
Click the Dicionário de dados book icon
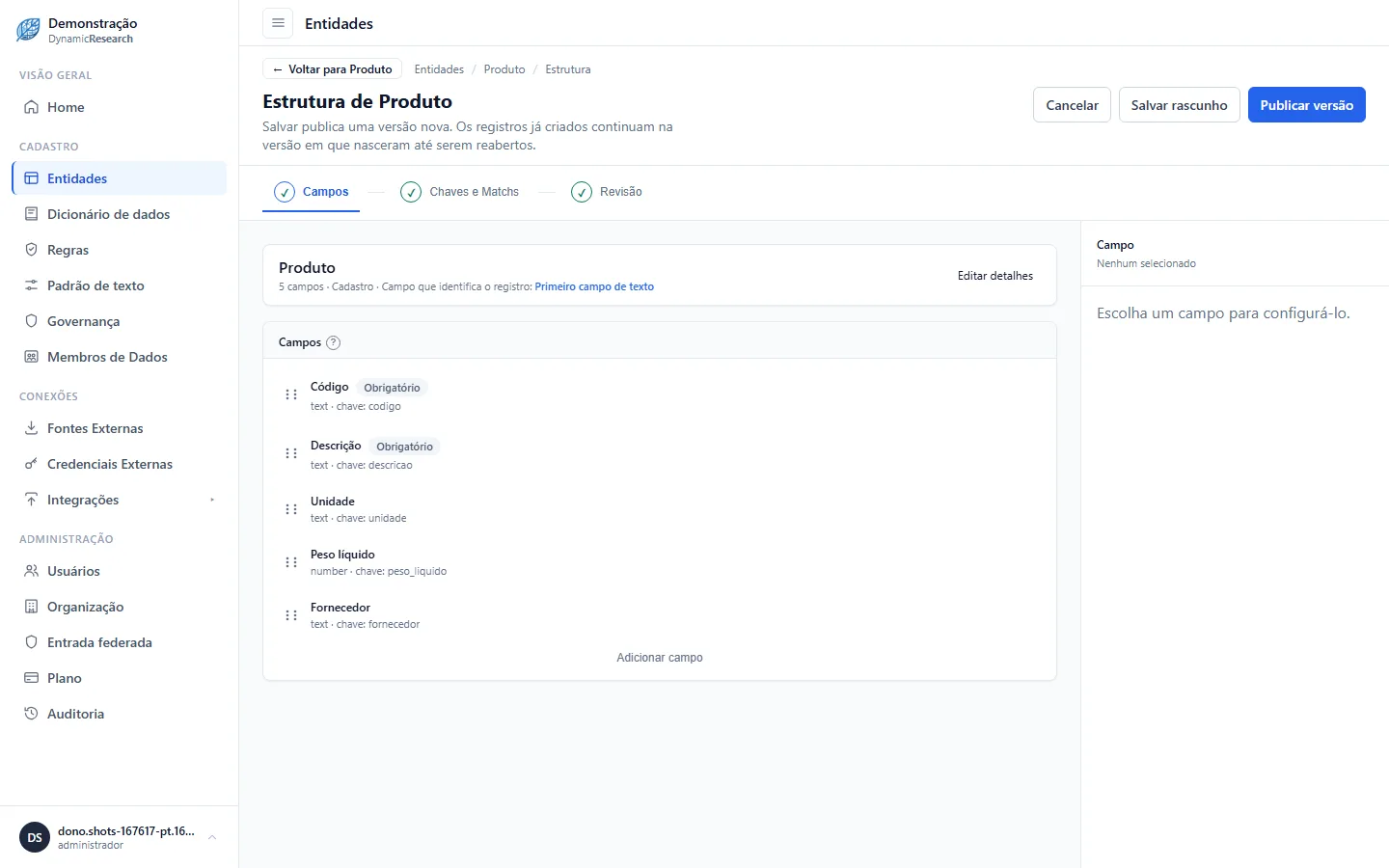[x=31, y=214]
